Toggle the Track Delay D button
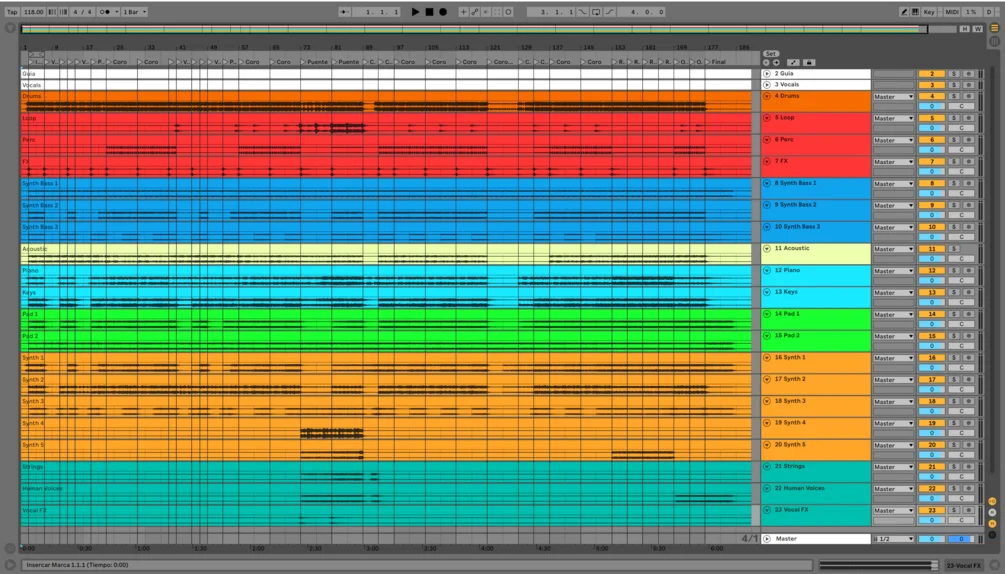Viewport: 1005px width, 574px height. (992, 534)
